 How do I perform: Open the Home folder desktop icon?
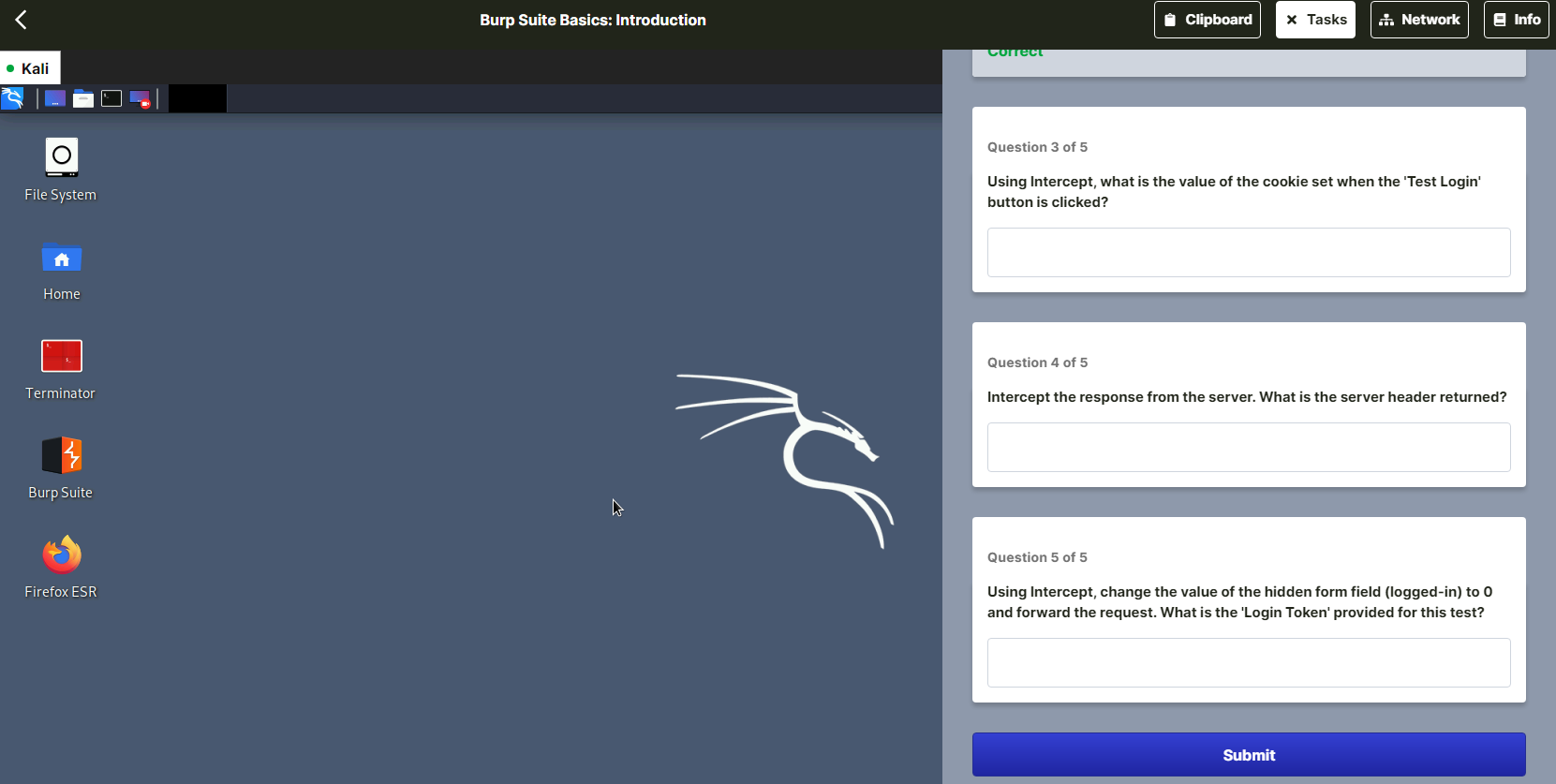pos(62,271)
